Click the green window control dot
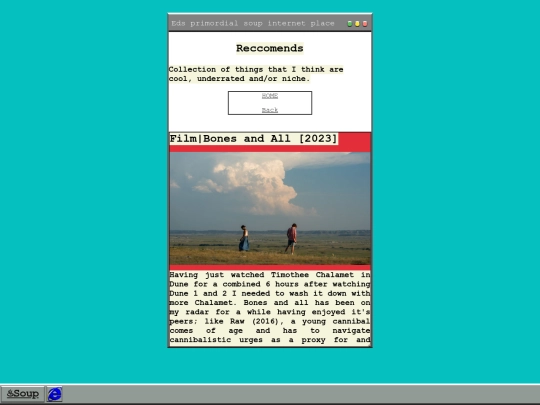 [x=350, y=24]
